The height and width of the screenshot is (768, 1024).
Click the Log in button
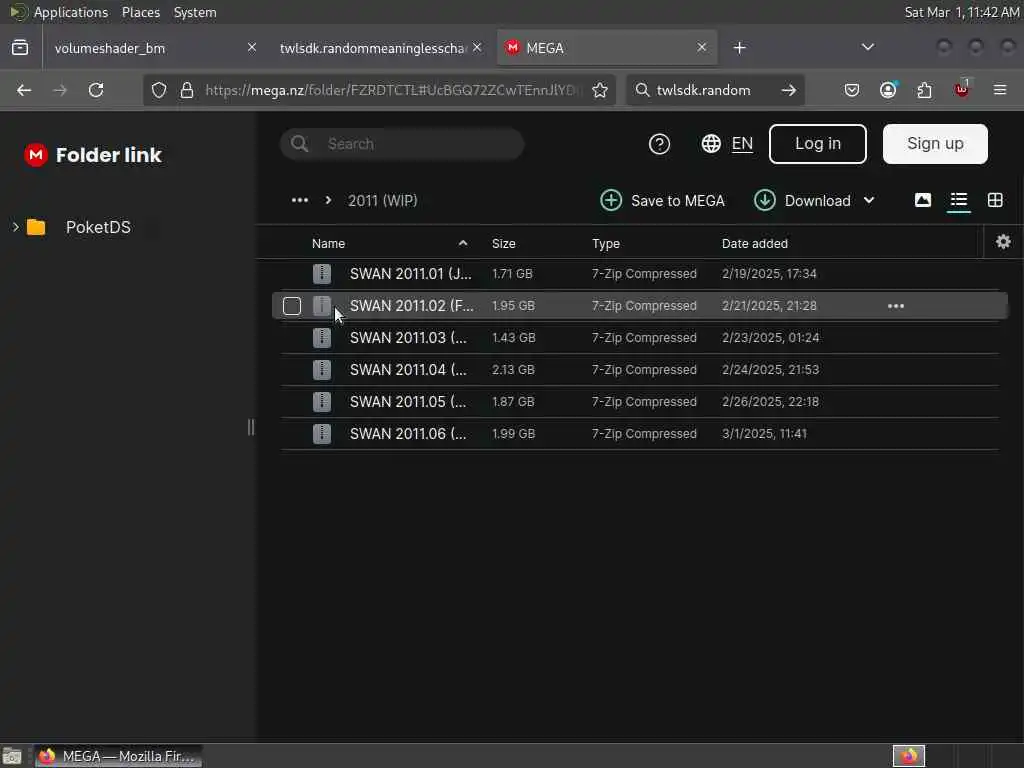[818, 144]
